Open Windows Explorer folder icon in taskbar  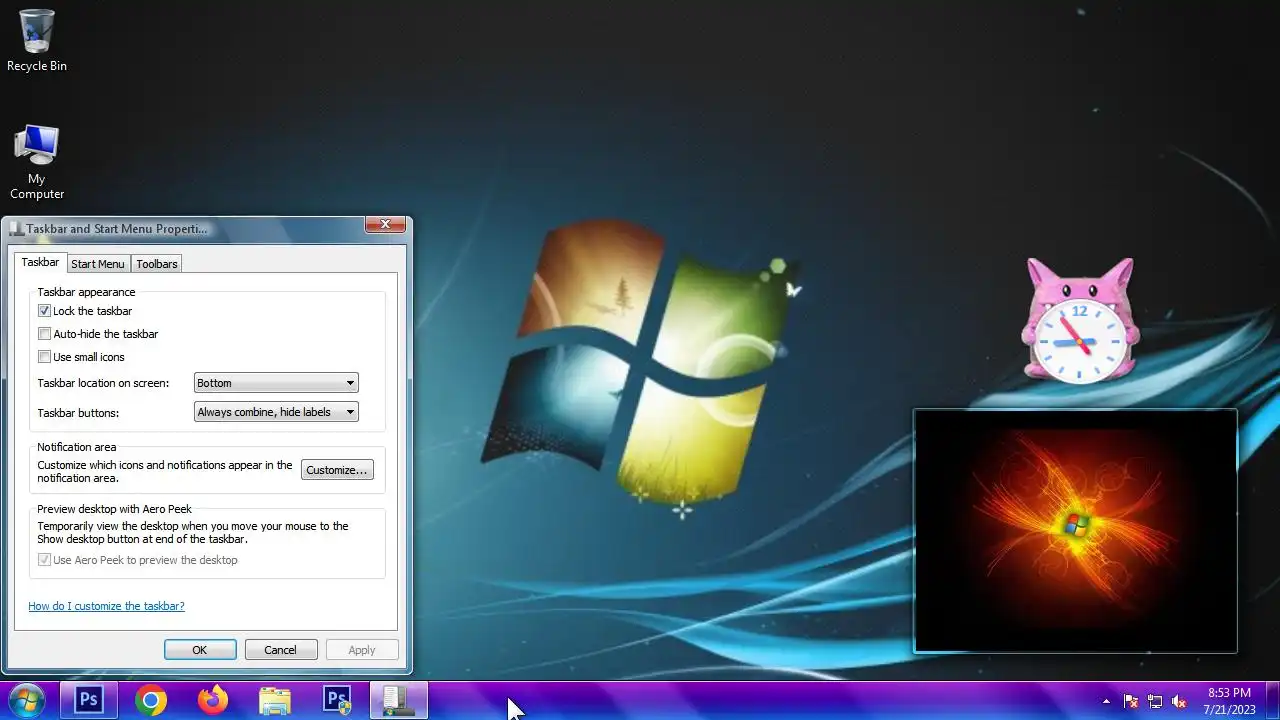275,700
